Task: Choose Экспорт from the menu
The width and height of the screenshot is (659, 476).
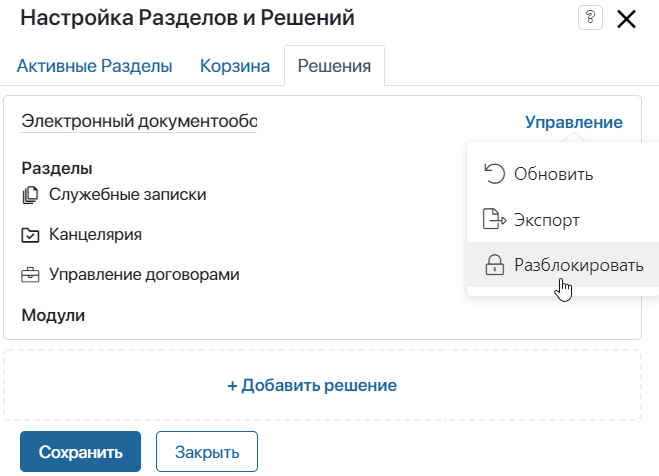Action: tap(563, 220)
